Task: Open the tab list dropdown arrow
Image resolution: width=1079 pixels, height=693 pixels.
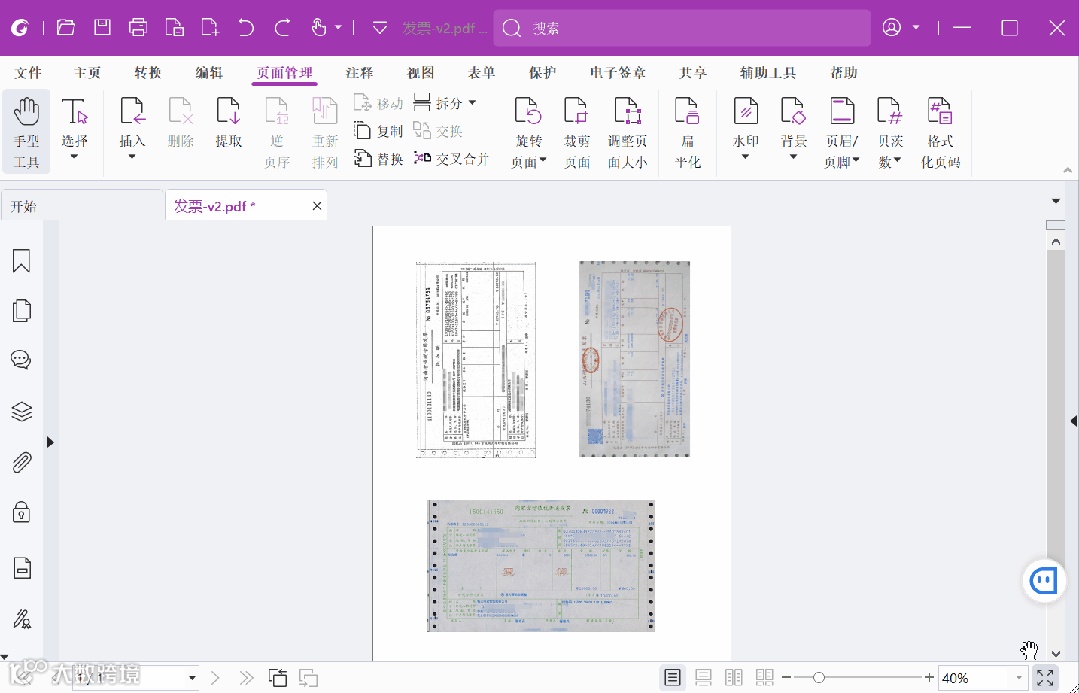Action: (x=1056, y=201)
